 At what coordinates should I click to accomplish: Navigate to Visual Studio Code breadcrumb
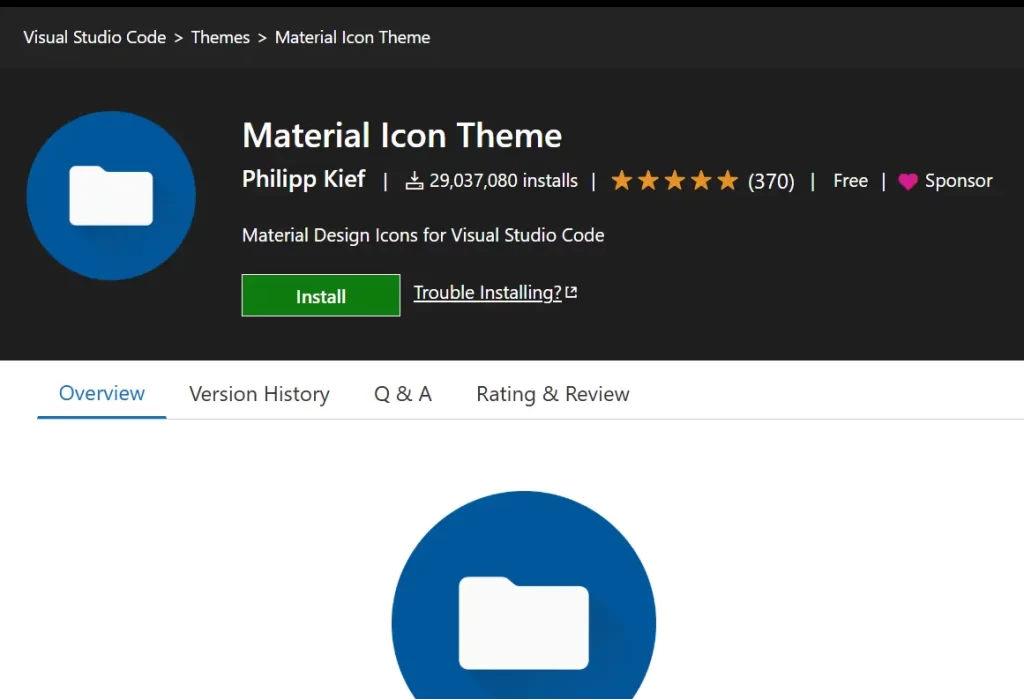pos(95,37)
